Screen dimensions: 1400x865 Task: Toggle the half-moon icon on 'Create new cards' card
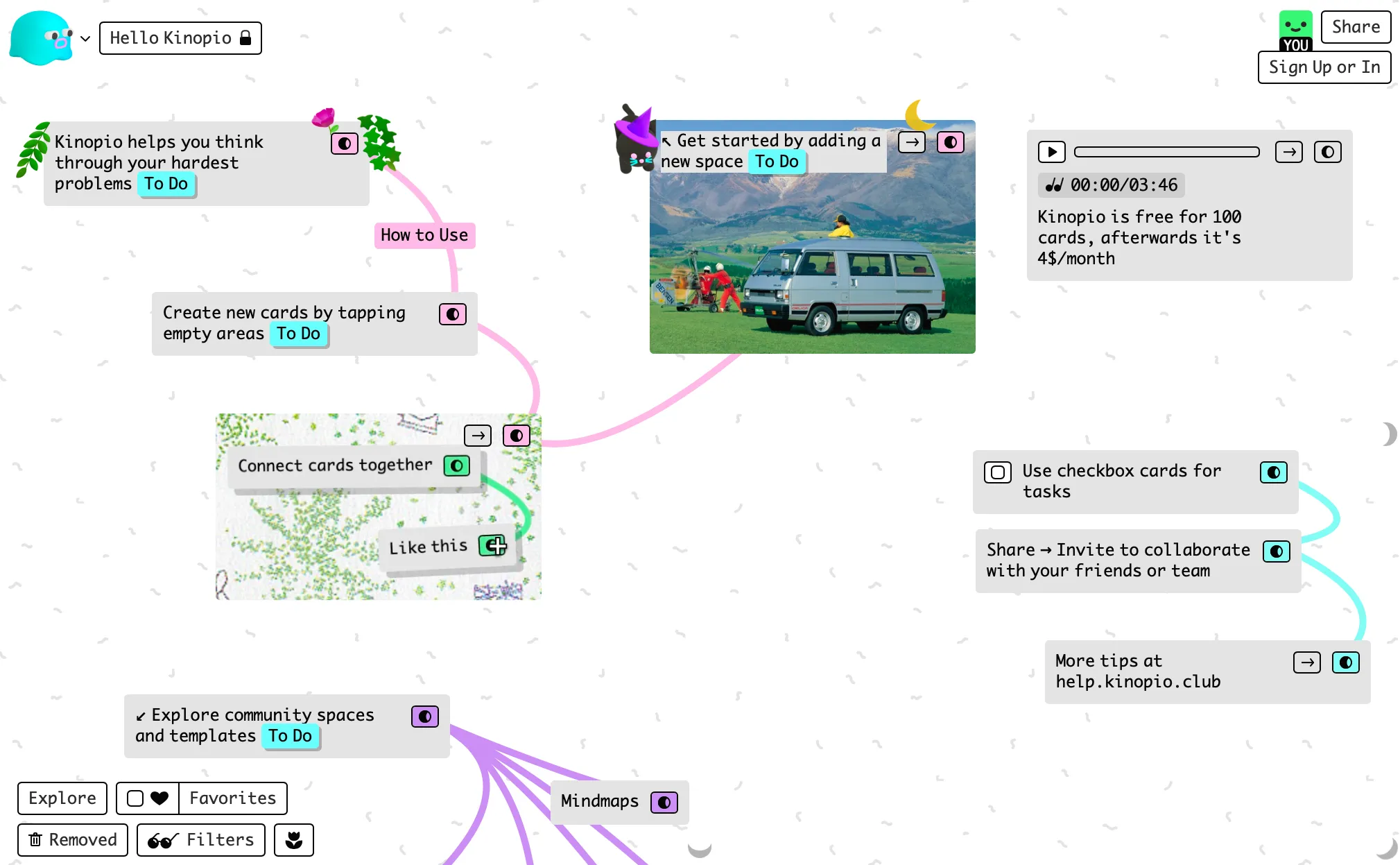452,314
